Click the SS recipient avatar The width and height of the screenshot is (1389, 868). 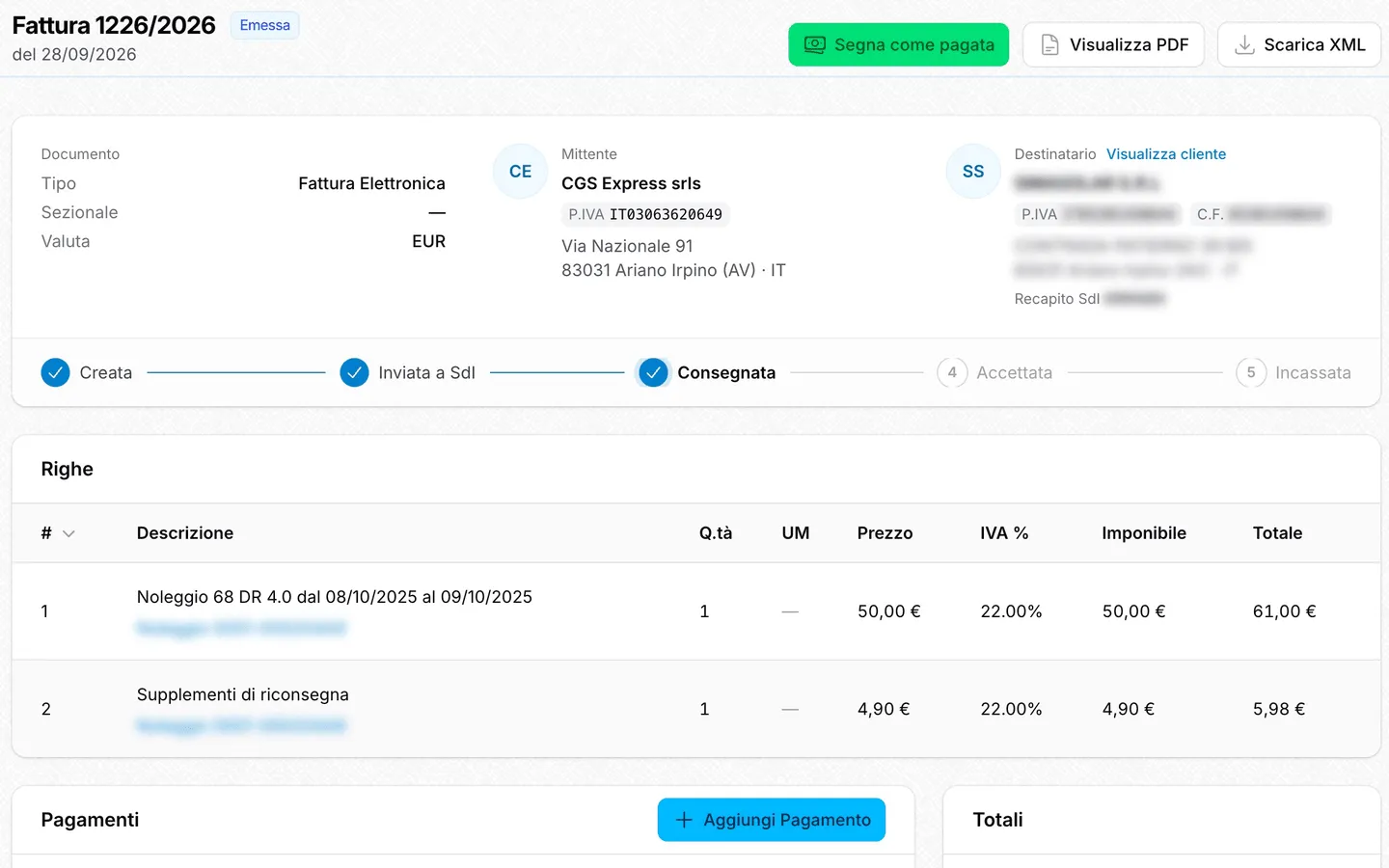973,171
